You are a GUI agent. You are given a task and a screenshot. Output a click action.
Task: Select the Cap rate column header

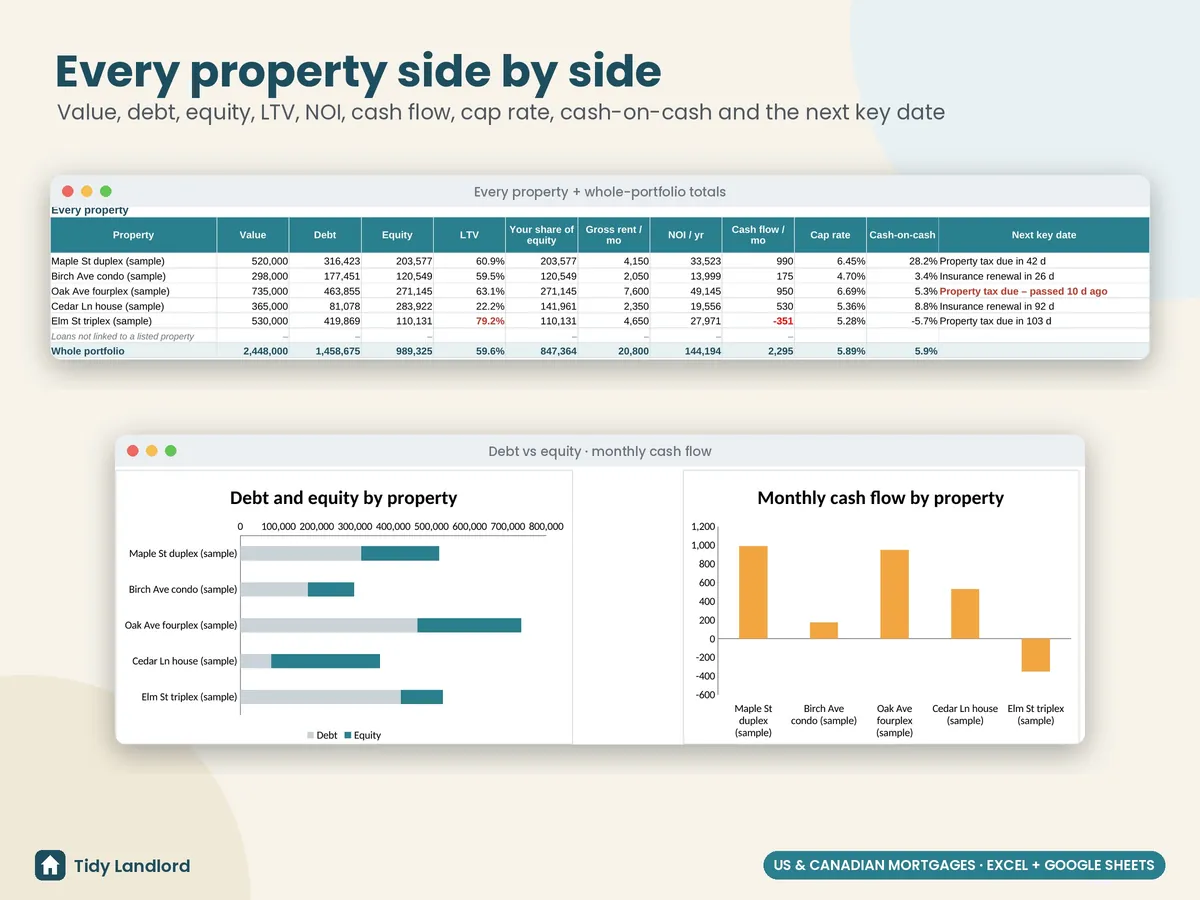click(x=830, y=235)
